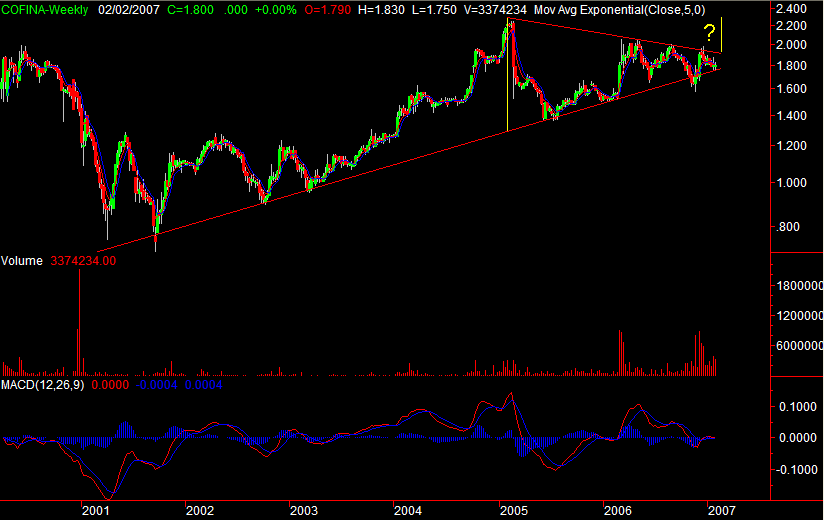Click the 2005 year marker on time axis
This screenshot has height=520, width=825.
(514, 510)
